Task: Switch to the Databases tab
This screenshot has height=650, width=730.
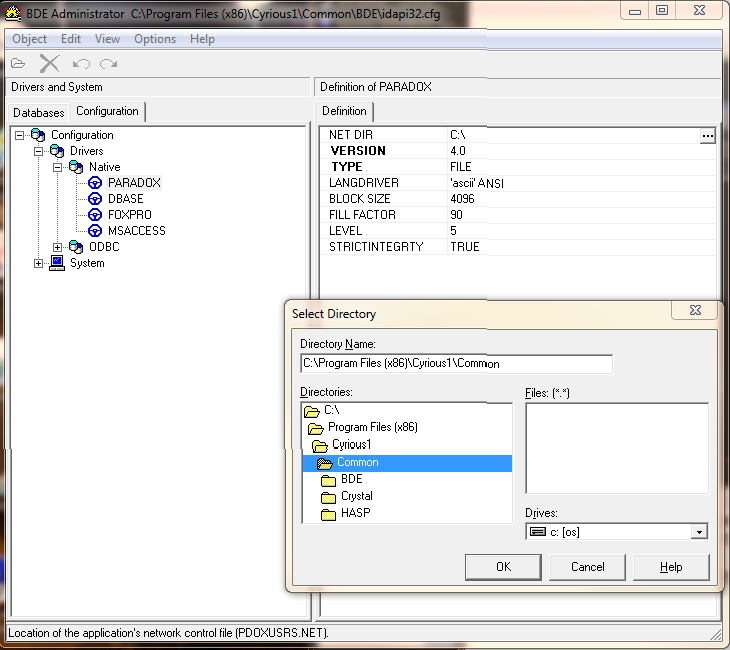Action: pos(39,113)
